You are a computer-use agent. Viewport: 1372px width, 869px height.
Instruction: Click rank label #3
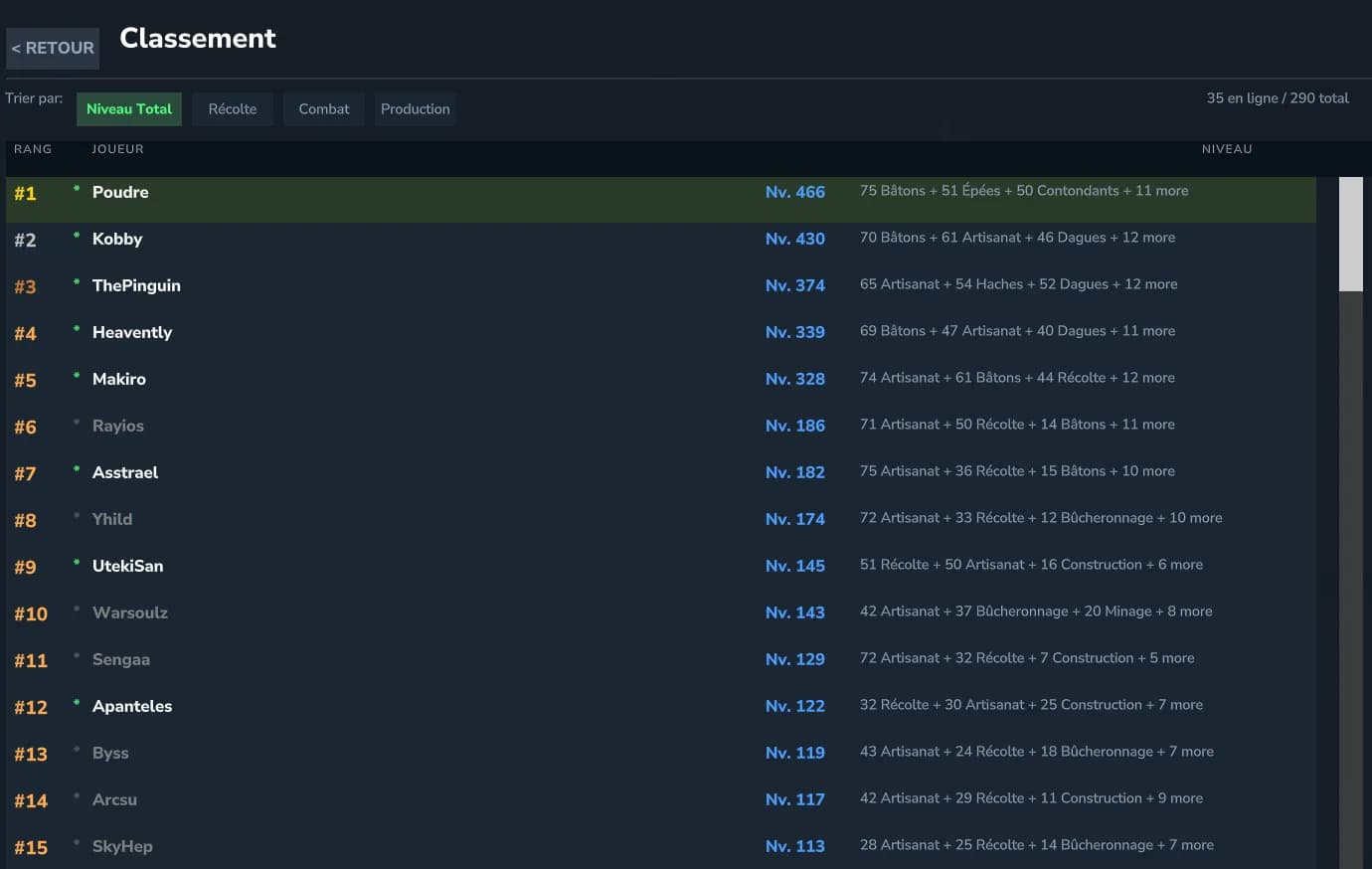point(25,287)
